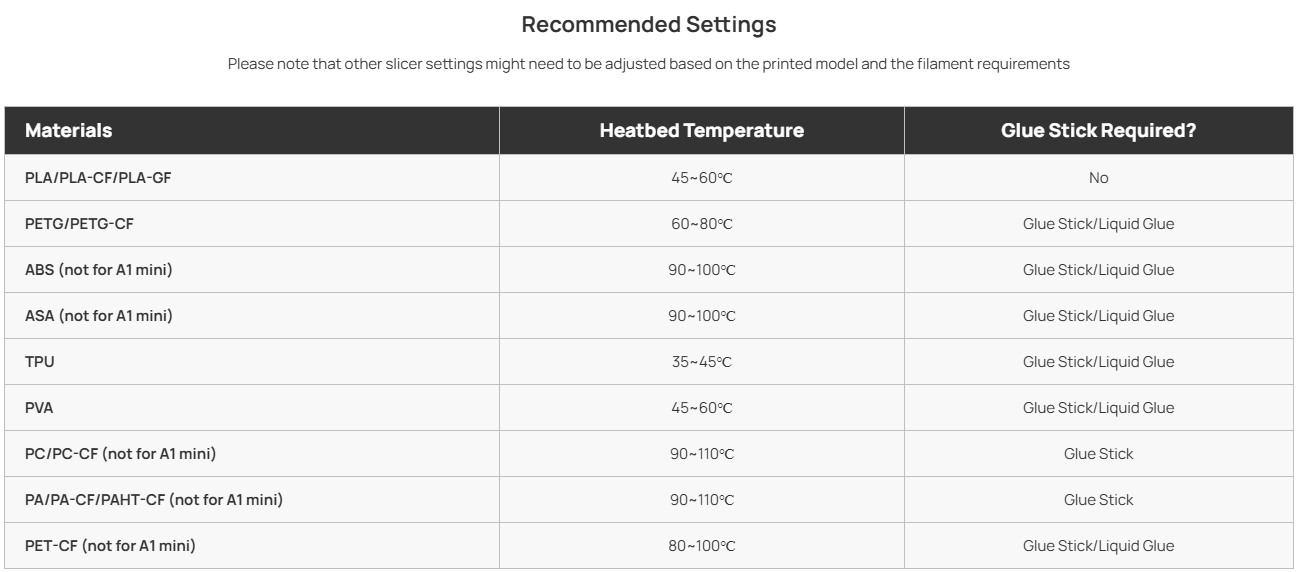Viewport: 1299px width, 572px height.
Task: Click the PLA row's "No" glue cell
Action: (x=1099, y=178)
